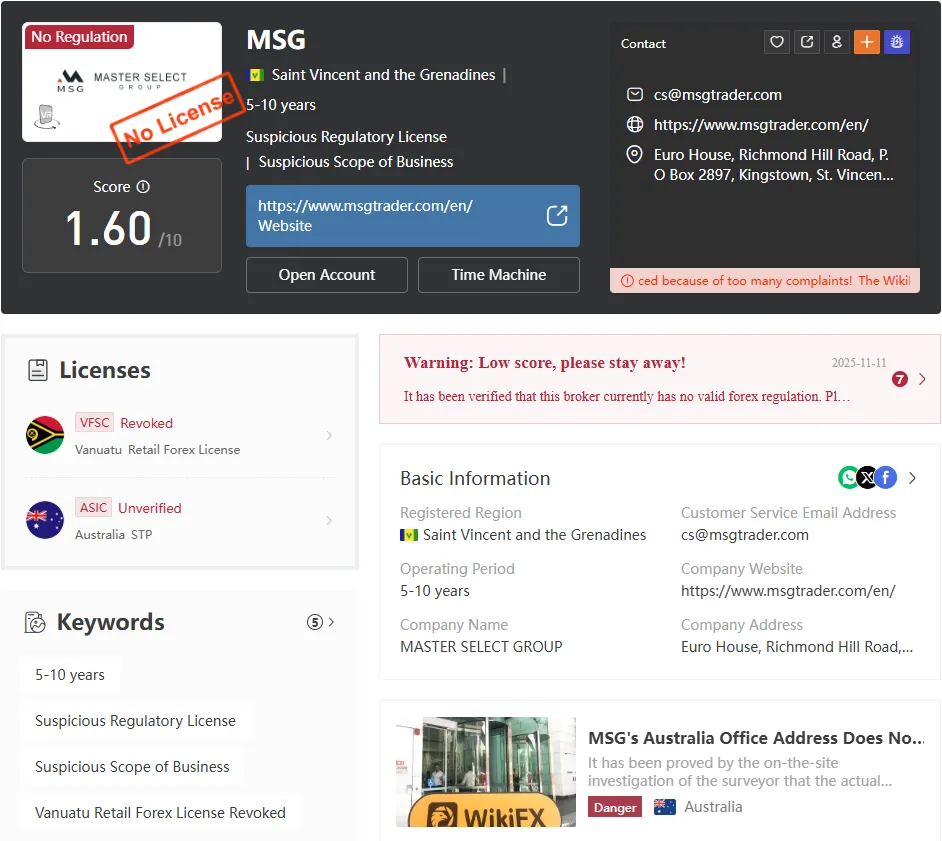Viewport: 942px width, 841px height.
Task: Click the Licenses document icon
Action: pyautogui.click(x=38, y=370)
